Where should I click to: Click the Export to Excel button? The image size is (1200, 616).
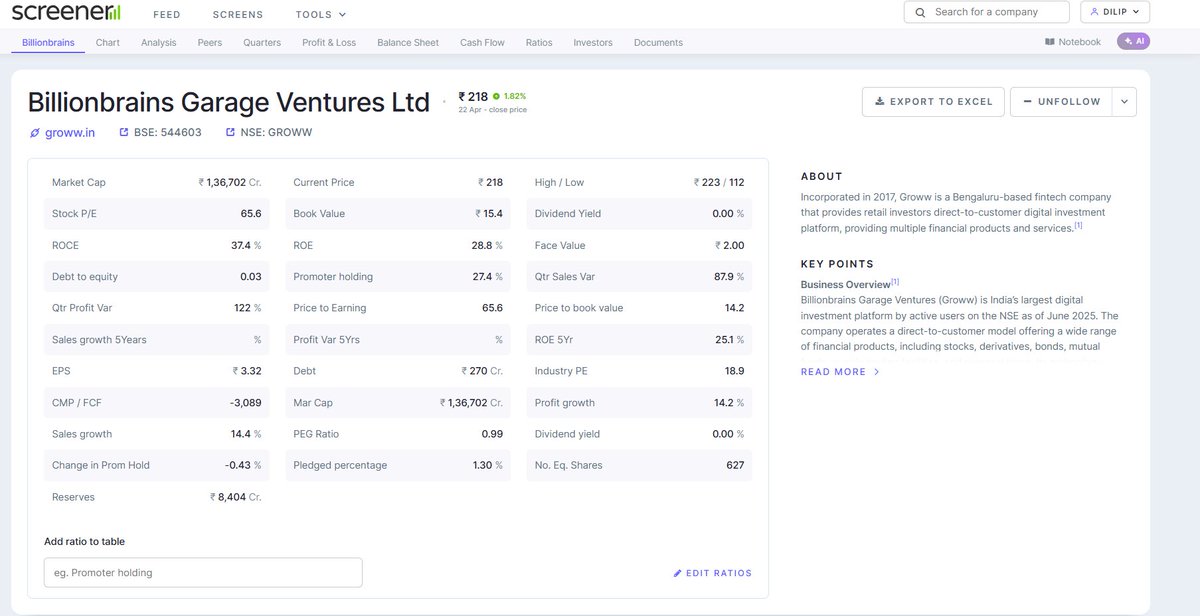point(933,101)
